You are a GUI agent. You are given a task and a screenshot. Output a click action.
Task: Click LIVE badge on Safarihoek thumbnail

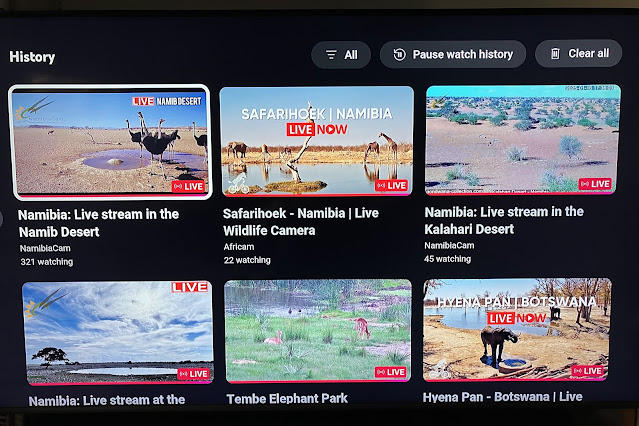click(391, 186)
